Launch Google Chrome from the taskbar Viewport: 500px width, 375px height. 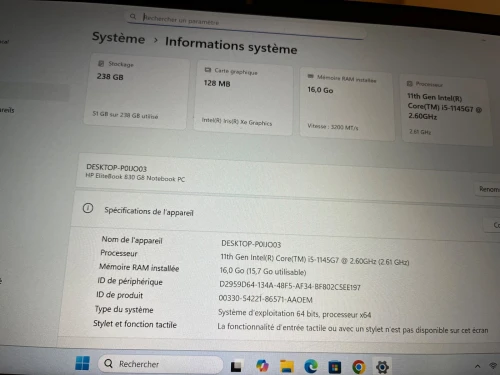(x=359, y=367)
